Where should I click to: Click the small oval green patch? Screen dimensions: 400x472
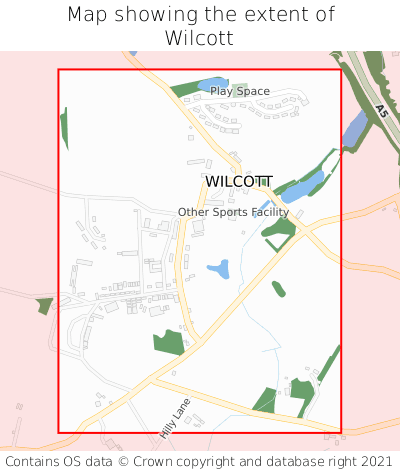coord(278,289)
